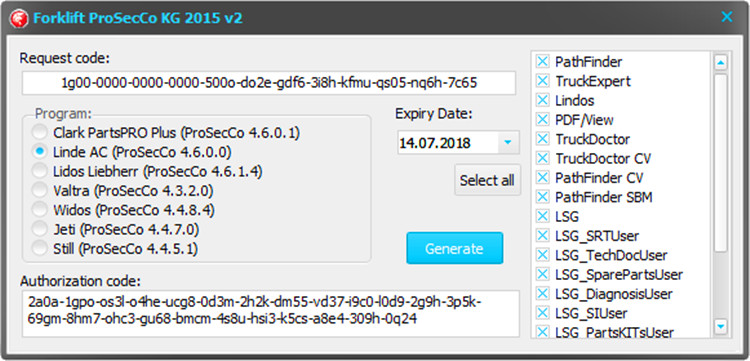Toggle the LSG_SIUser checkbox
750x361 pixels.
(x=542, y=313)
